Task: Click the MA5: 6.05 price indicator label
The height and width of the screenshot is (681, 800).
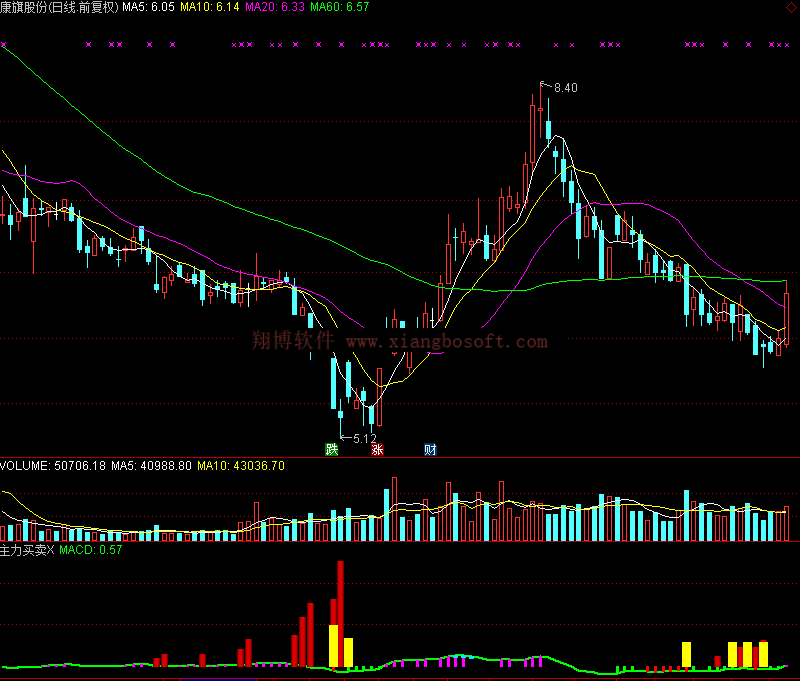Action: pos(148,7)
